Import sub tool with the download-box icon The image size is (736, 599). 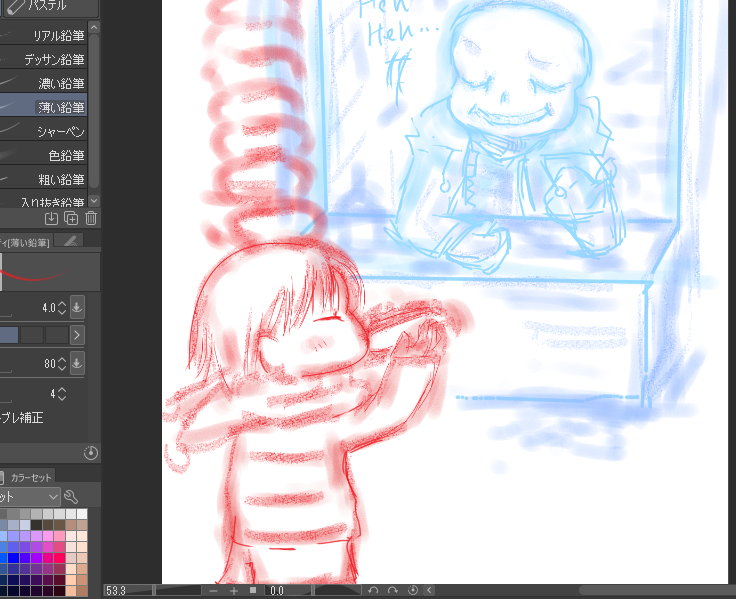(51, 218)
